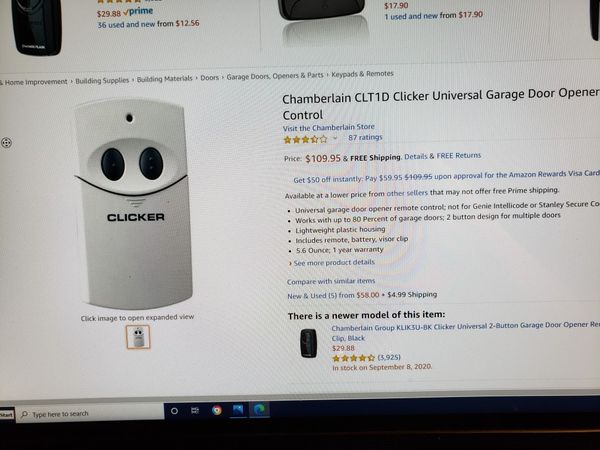Open the 87 ratings link
The height and width of the screenshot is (450, 600).
point(365,137)
